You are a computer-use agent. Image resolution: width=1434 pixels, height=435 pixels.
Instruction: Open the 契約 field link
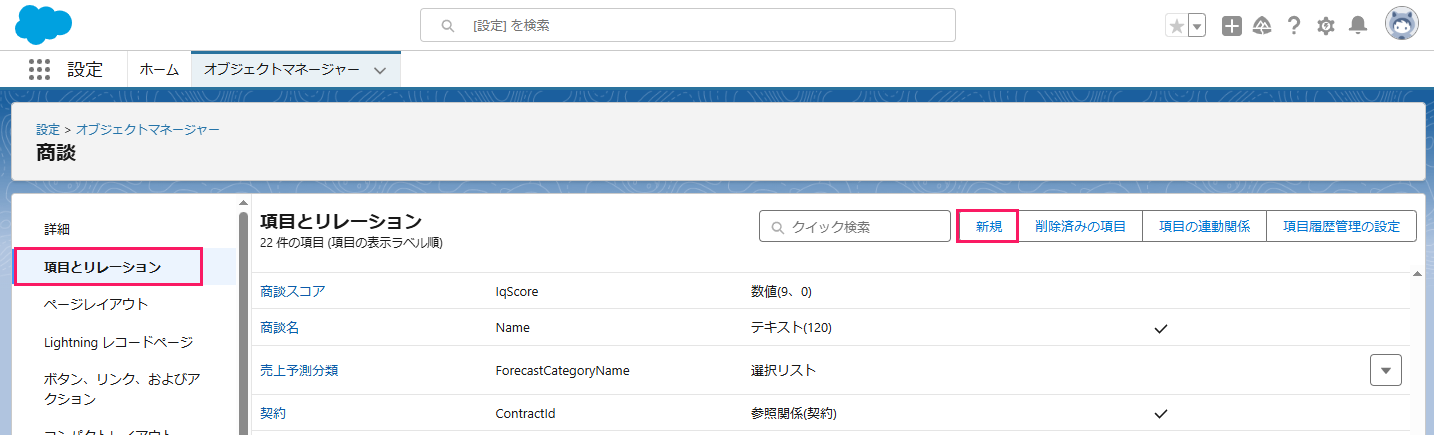[x=273, y=412]
